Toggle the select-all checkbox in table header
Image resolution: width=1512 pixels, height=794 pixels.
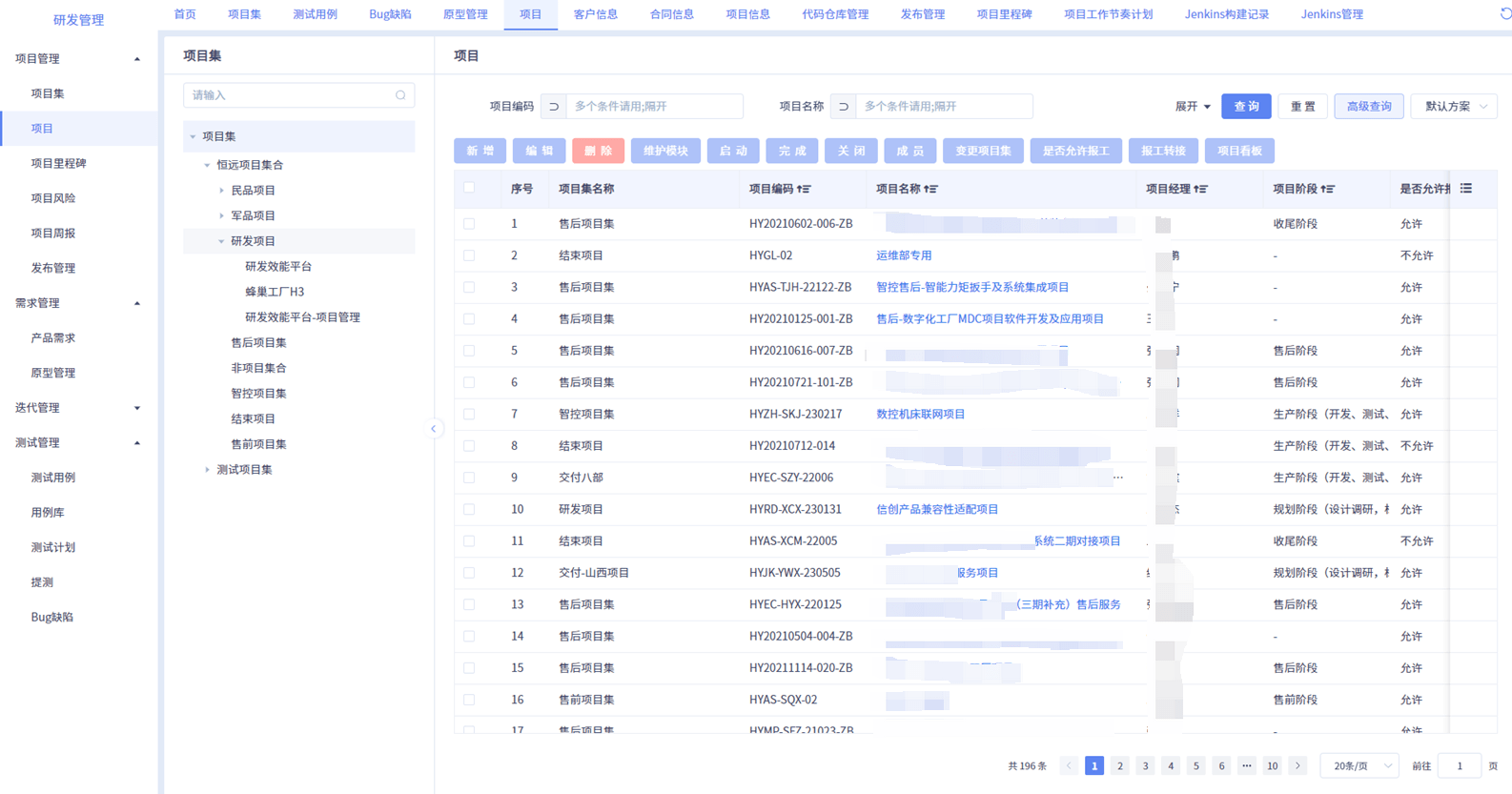(x=469, y=188)
